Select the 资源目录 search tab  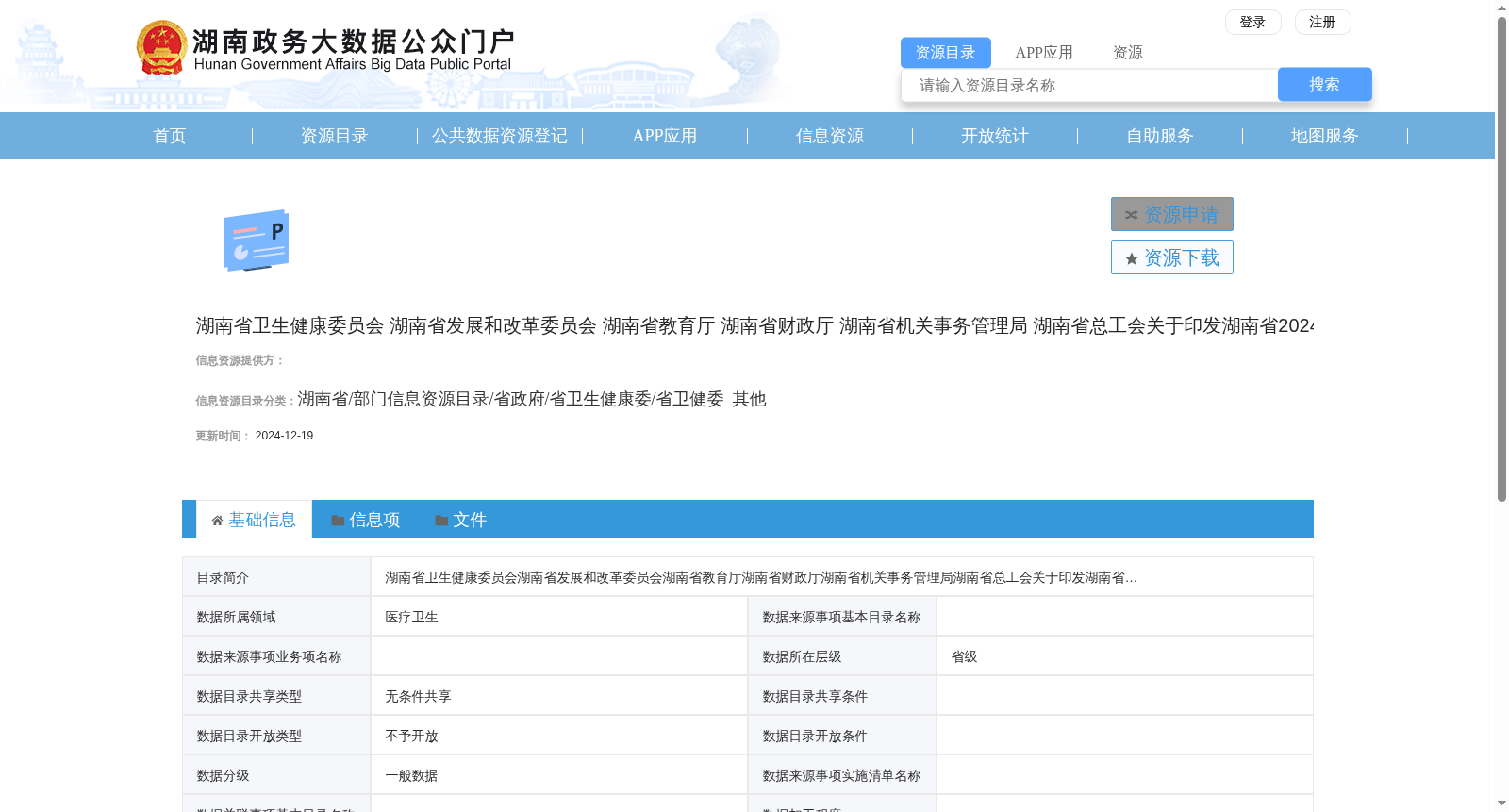pyautogui.click(x=945, y=53)
